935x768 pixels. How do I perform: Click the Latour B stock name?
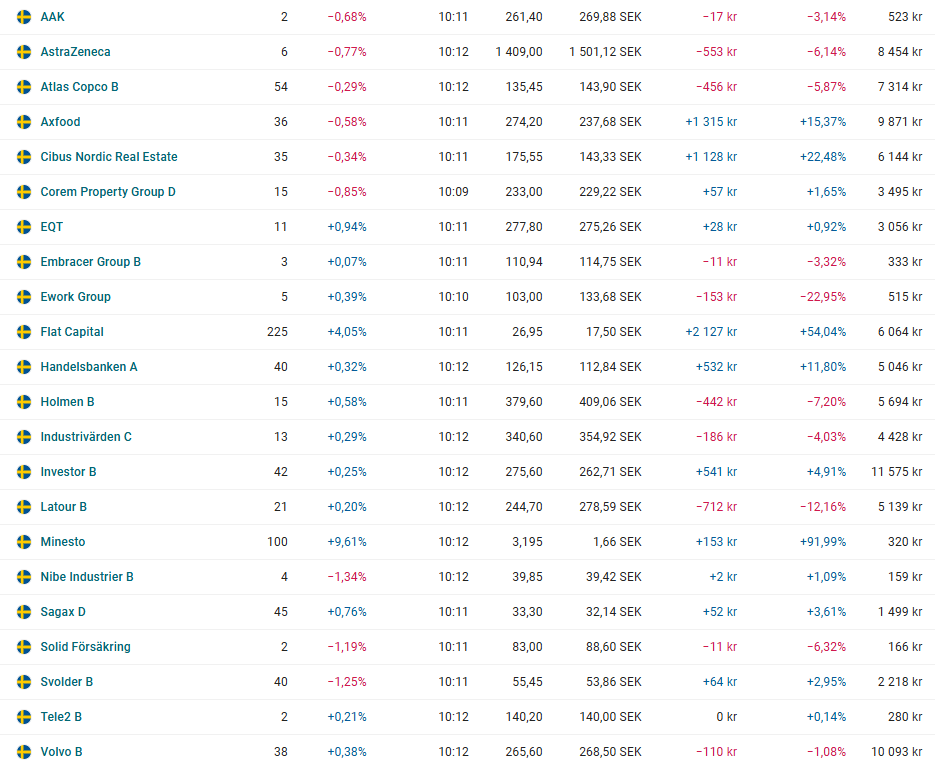(x=63, y=507)
